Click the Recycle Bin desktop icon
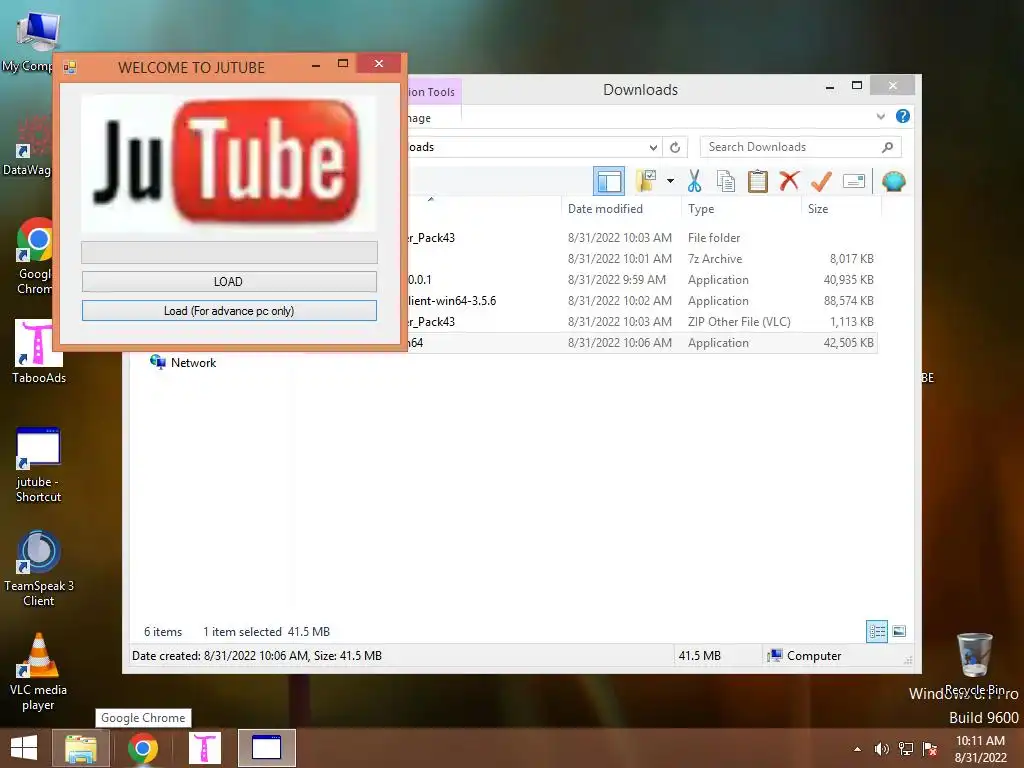Viewport: 1024px width, 768px height. [x=974, y=664]
